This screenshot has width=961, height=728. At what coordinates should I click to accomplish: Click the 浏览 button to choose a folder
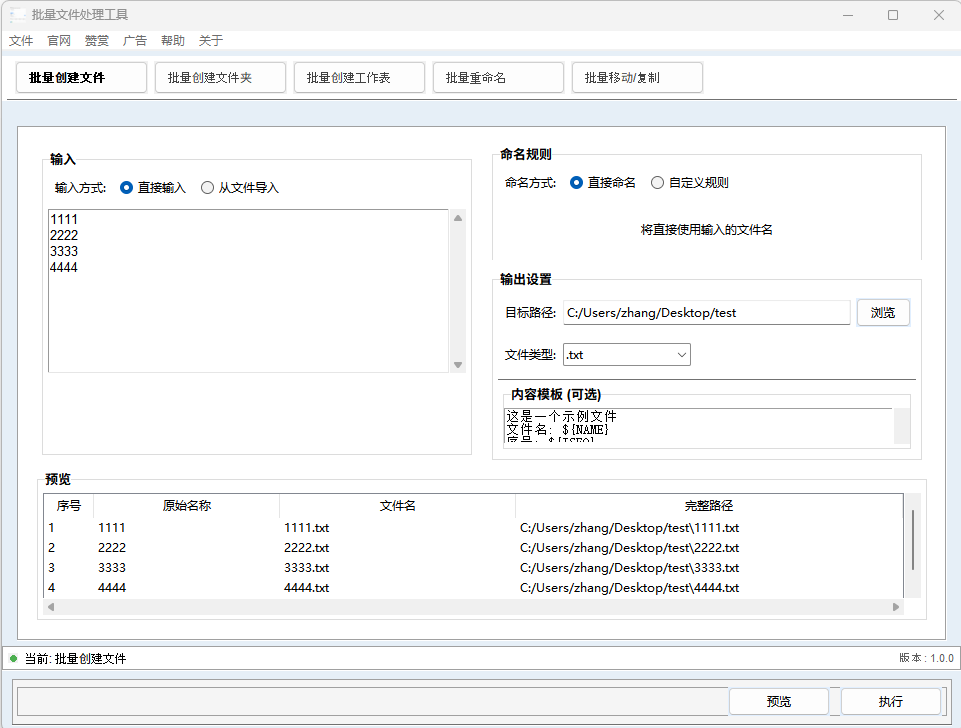(x=882, y=312)
